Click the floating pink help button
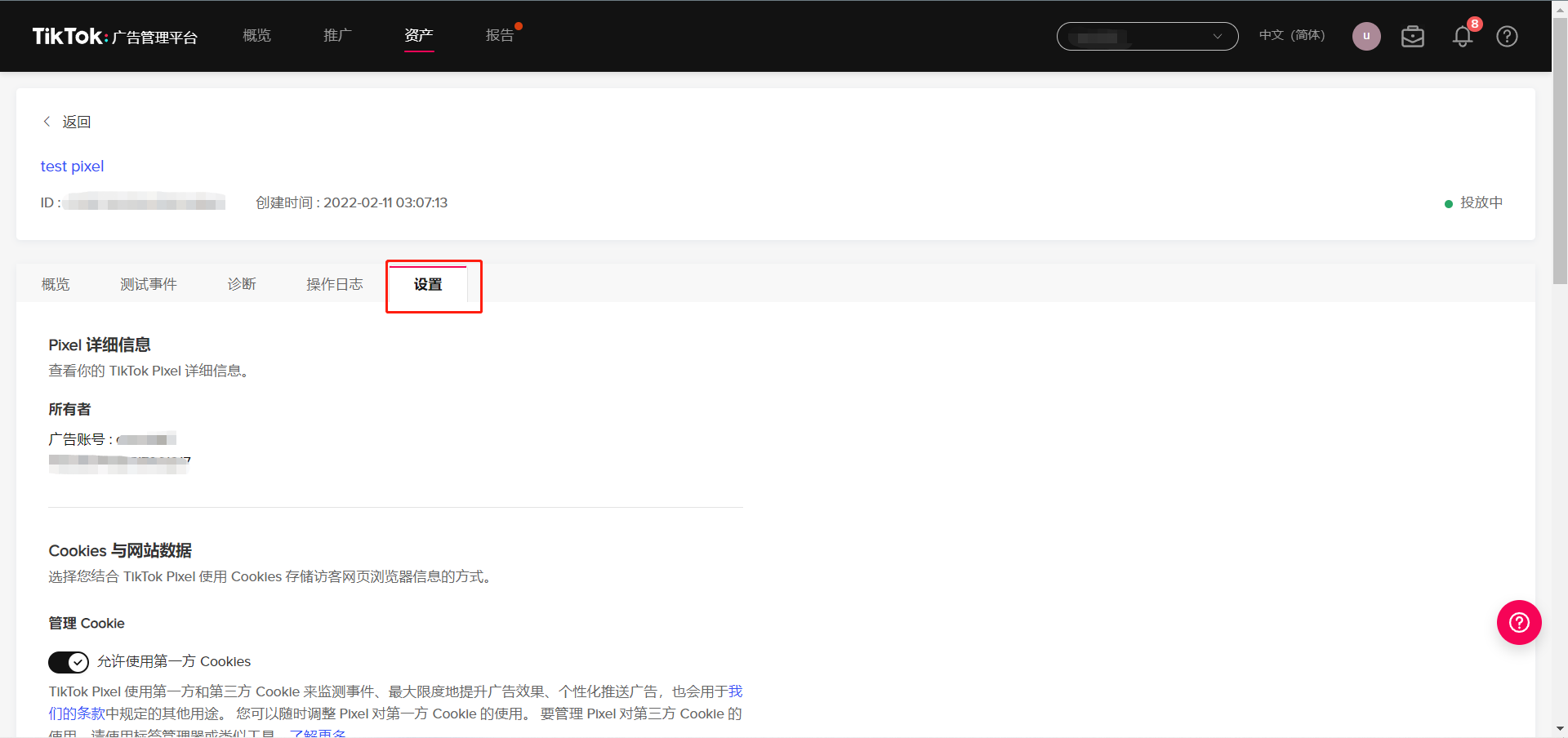This screenshot has width=1568, height=738. pos(1519,623)
